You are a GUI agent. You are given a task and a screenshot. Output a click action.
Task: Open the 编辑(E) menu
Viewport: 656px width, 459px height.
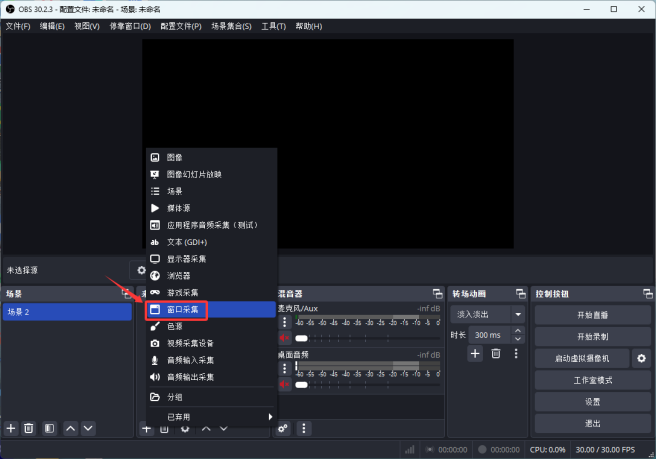[52, 26]
